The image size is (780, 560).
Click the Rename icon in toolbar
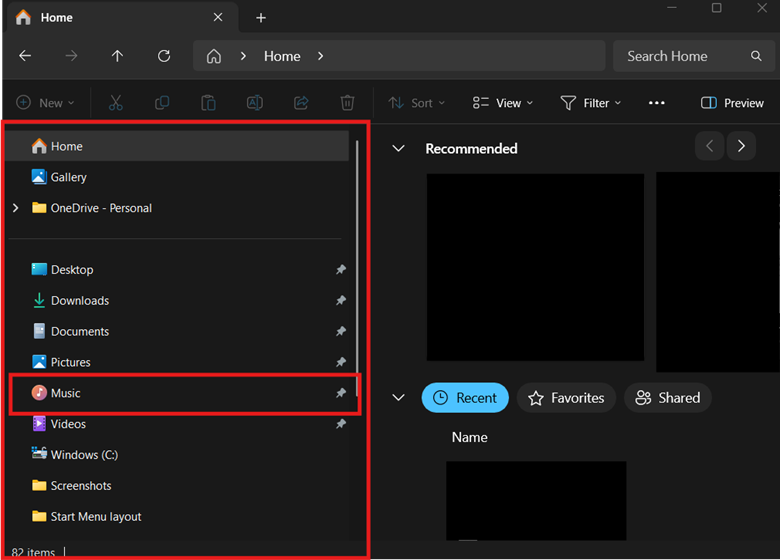(255, 103)
